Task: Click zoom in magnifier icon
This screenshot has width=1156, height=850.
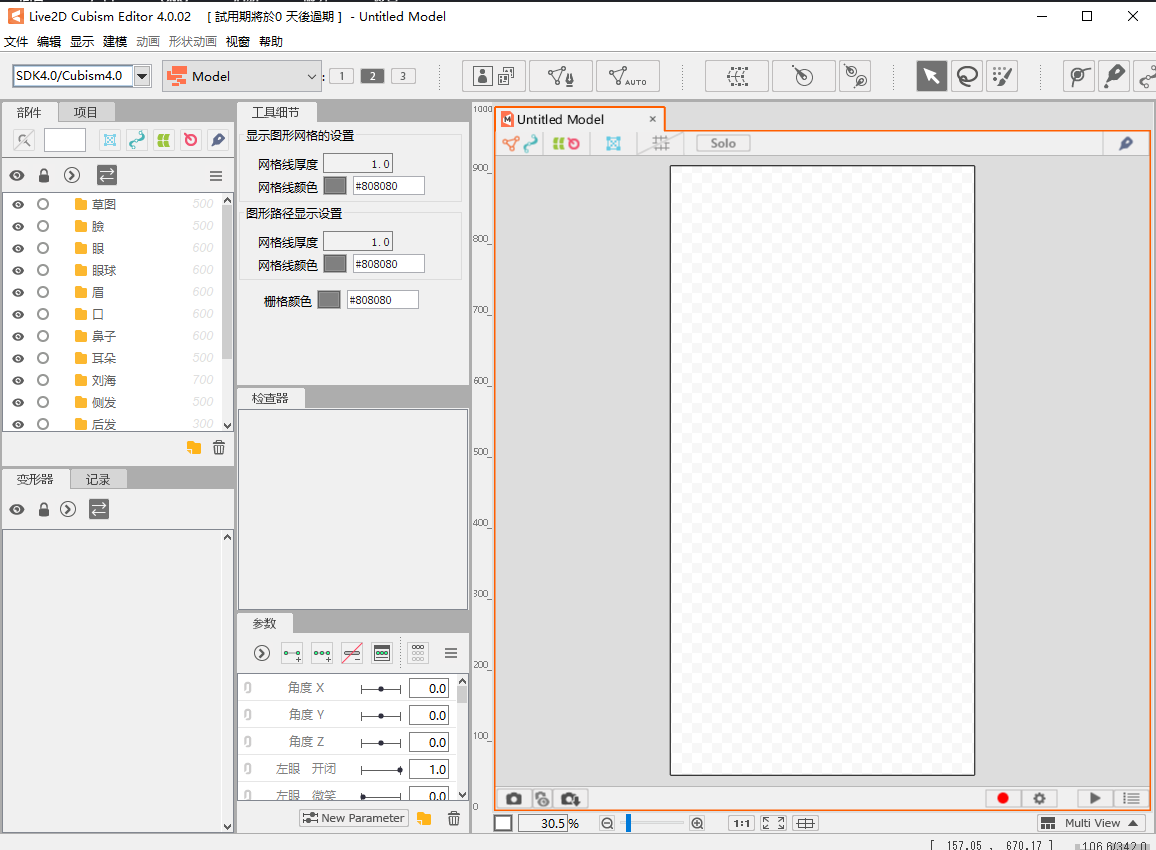Action: tap(697, 823)
